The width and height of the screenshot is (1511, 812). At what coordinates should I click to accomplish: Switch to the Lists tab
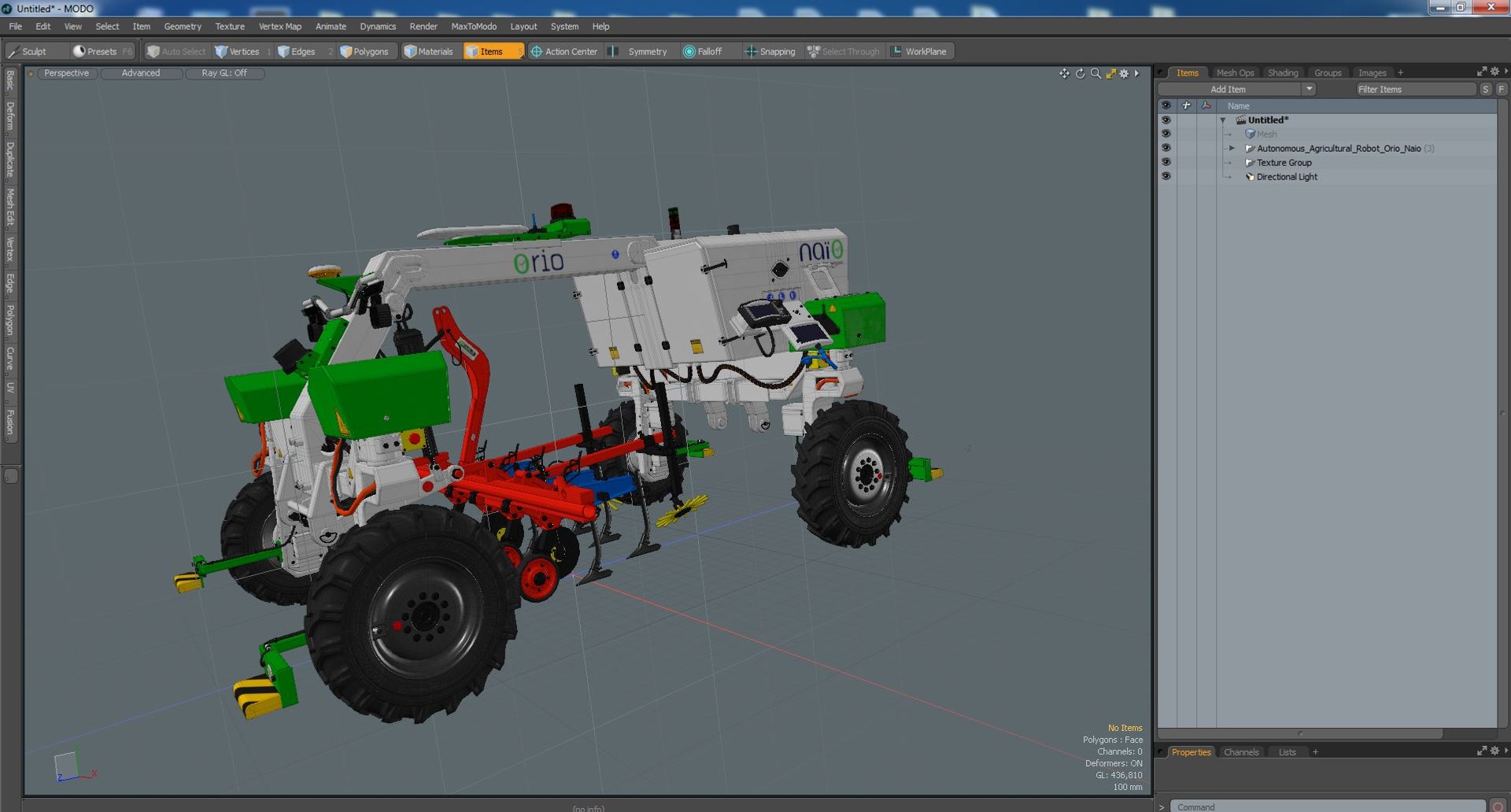[1287, 752]
